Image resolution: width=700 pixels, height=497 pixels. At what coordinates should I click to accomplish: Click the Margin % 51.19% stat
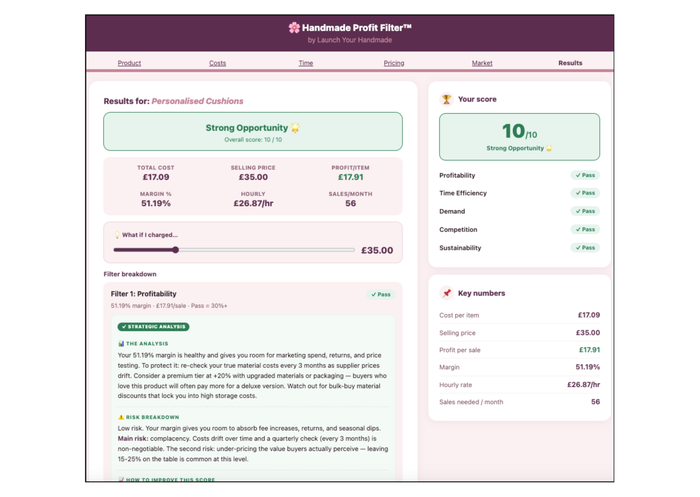[156, 200]
